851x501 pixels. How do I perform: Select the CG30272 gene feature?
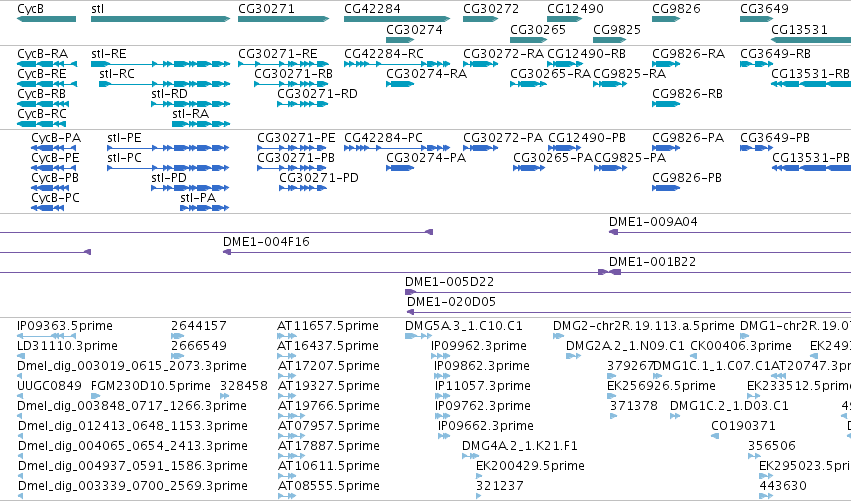480,19
